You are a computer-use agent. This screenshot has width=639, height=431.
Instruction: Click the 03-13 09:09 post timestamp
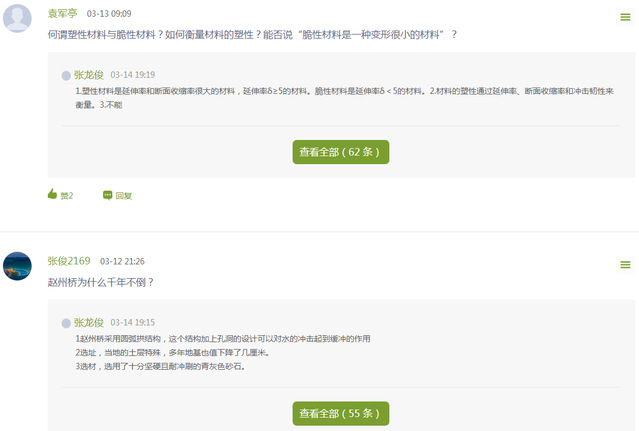click(109, 14)
